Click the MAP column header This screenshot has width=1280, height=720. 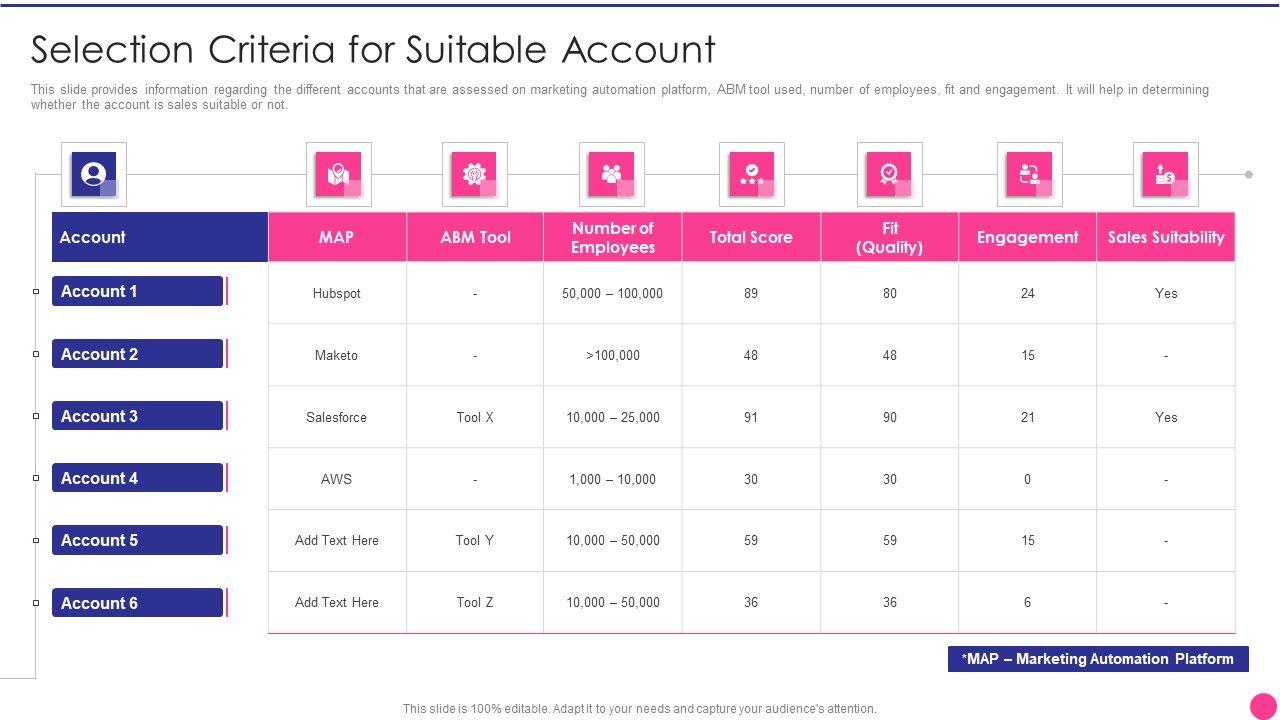click(x=336, y=237)
